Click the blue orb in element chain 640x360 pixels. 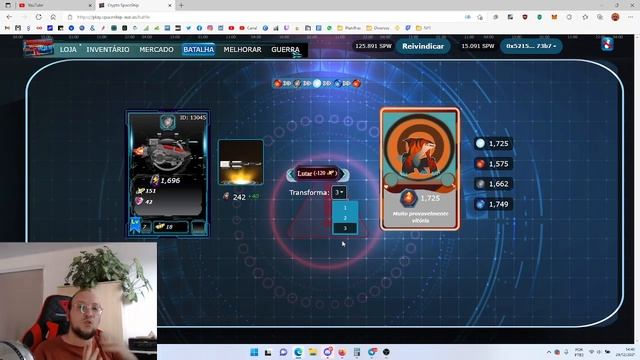338,83
